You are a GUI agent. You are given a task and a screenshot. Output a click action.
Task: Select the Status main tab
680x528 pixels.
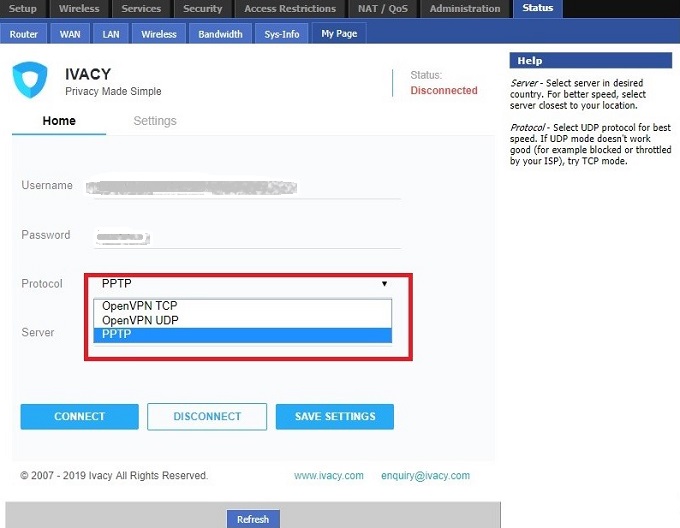click(x=538, y=8)
